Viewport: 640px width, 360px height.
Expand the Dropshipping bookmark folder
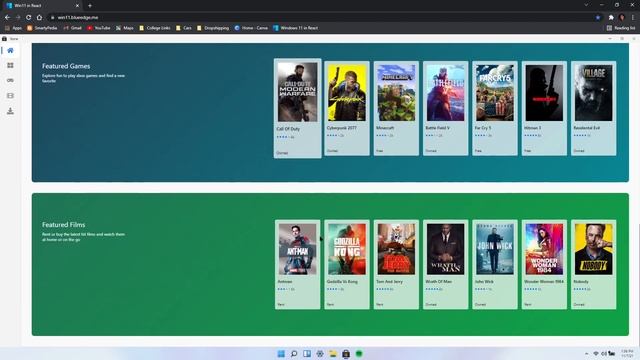(x=213, y=28)
